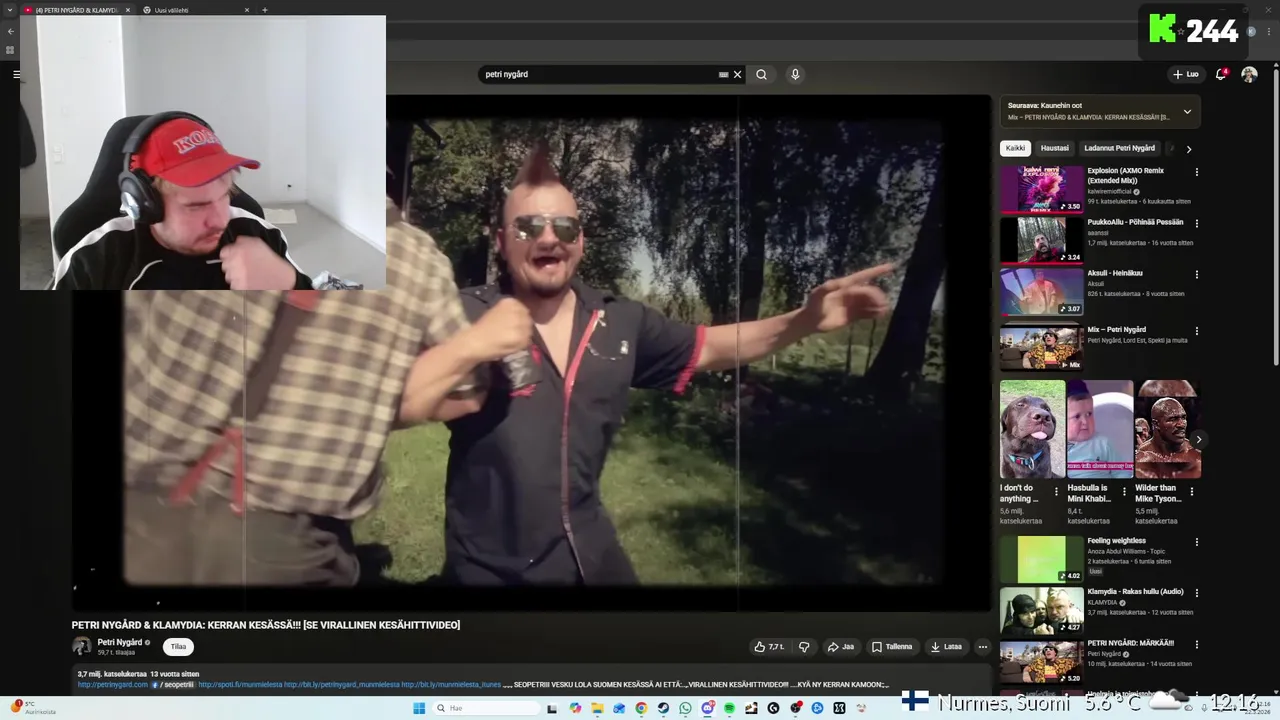The width and height of the screenshot is (1280, 720).
Task: Download the video with Lataa button
Action: [946, 647]
